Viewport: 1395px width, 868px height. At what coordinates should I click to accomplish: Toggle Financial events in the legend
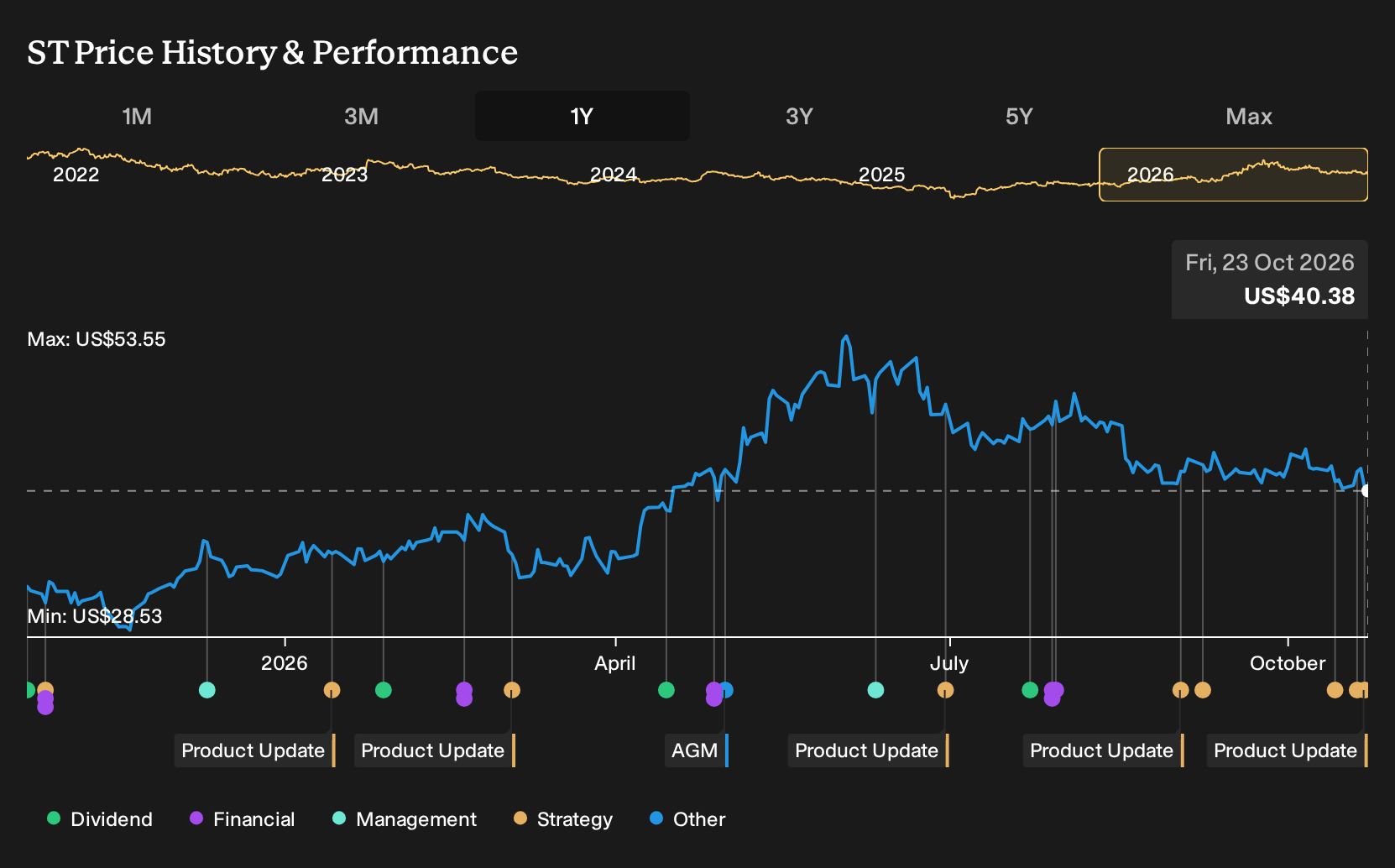242,819
